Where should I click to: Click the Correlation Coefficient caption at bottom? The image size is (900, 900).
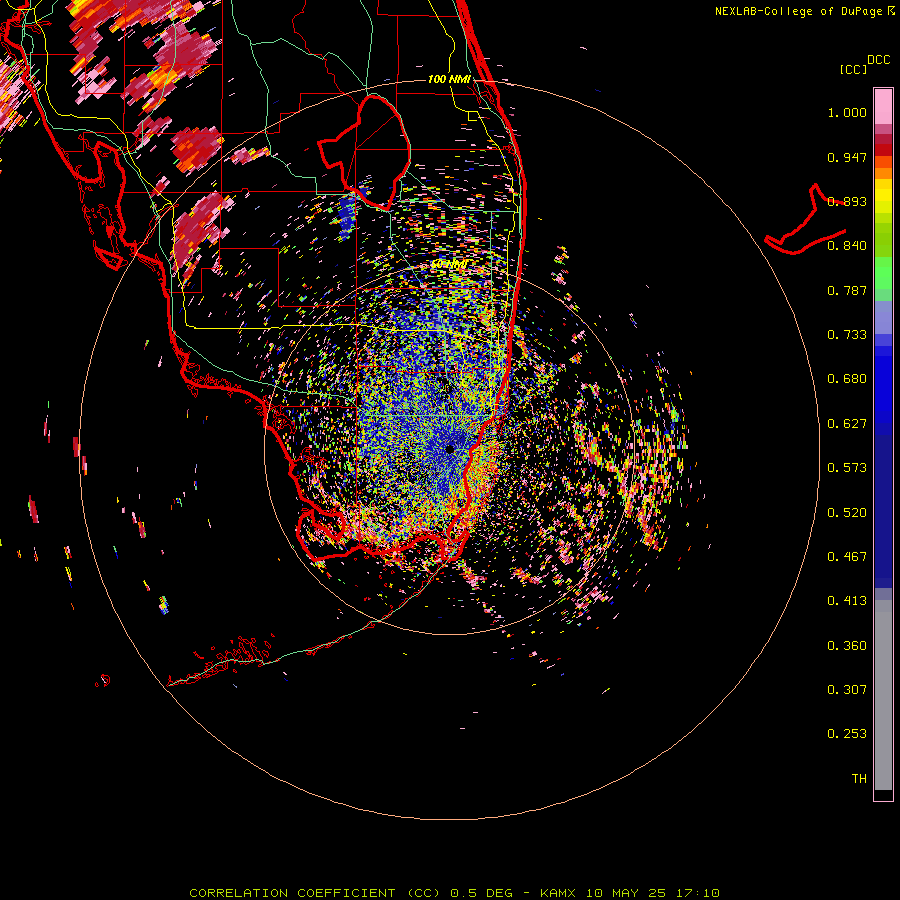pos(454,893)
